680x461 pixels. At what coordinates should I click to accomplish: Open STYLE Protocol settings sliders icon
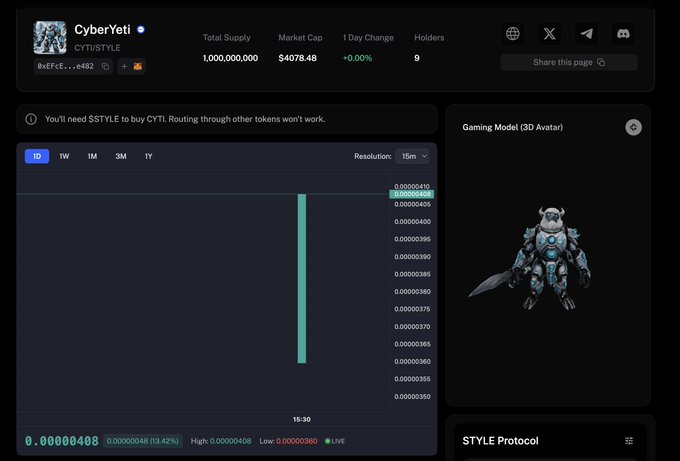629,441
